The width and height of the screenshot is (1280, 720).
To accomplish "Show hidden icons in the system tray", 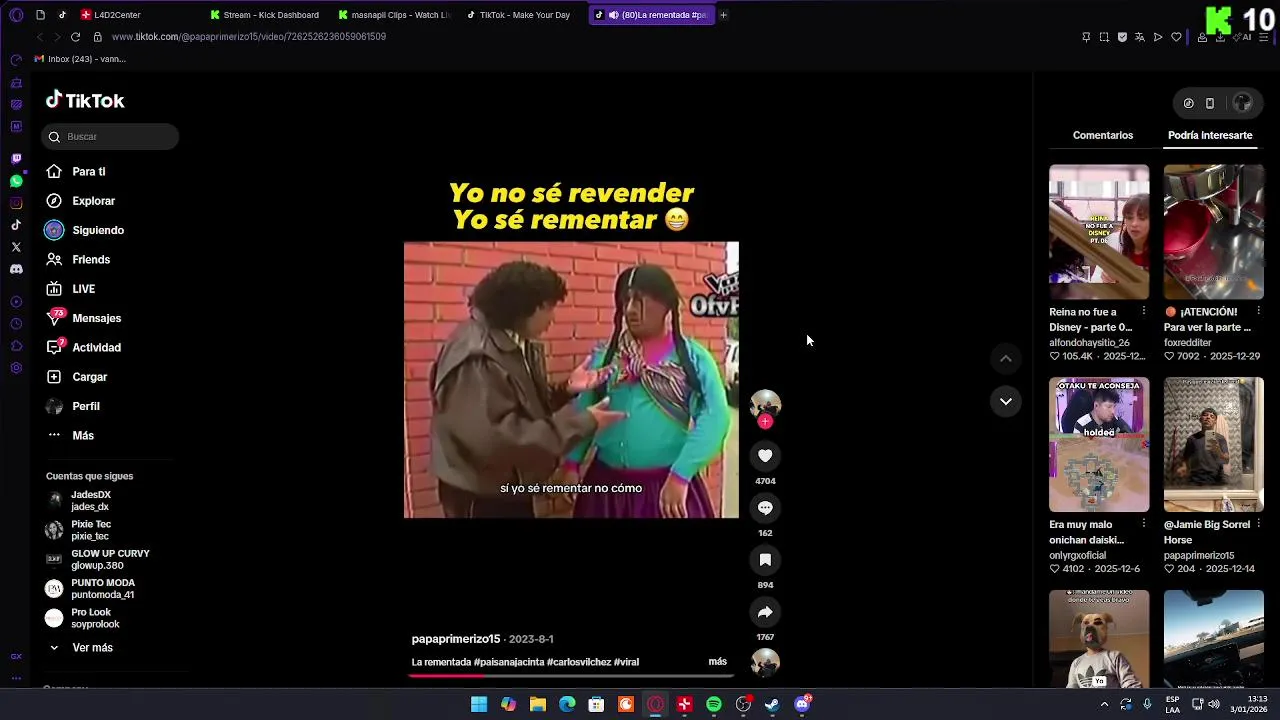I will [x=1104, y=705].
